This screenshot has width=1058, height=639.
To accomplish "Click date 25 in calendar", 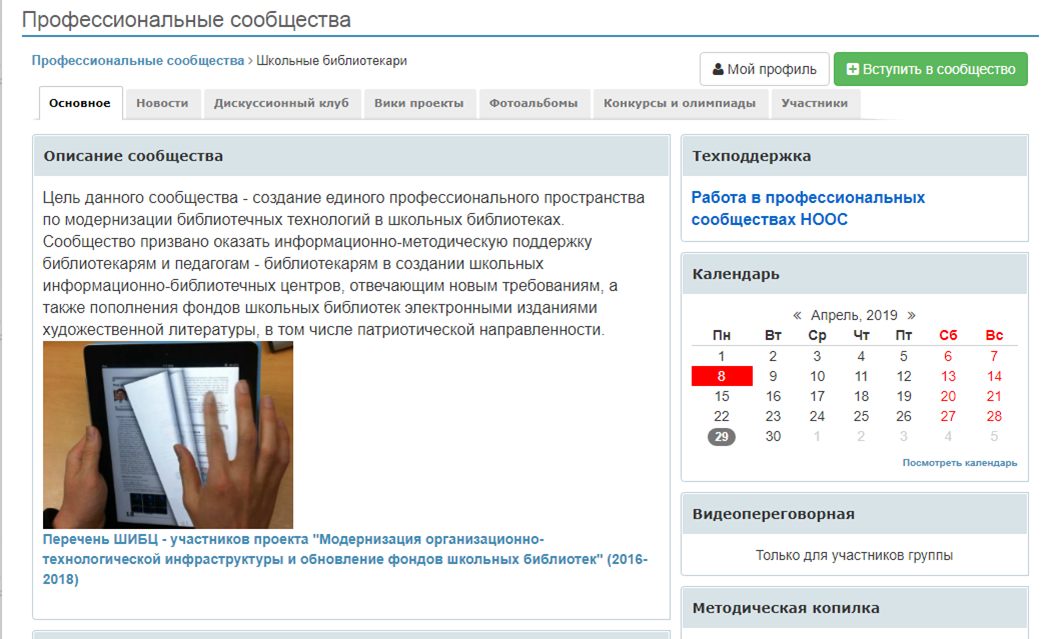I will coord(861,416).
